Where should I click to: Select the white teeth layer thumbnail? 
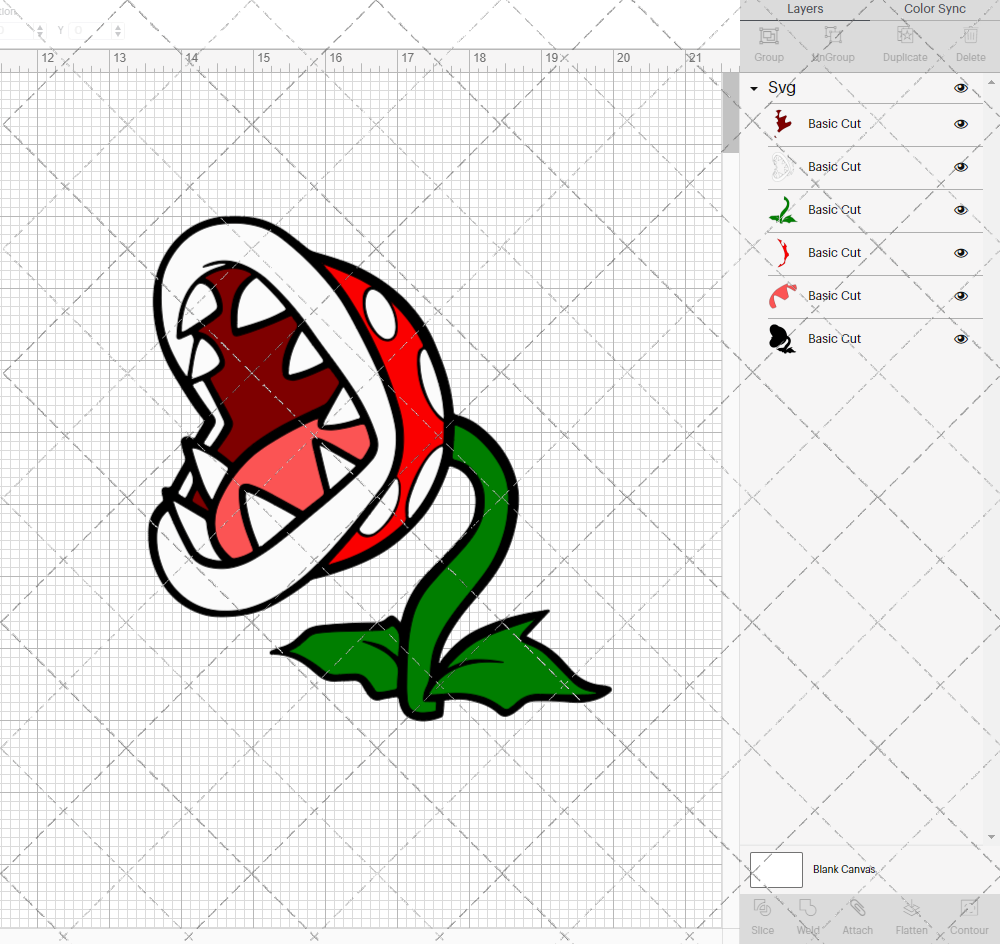(783, 166)
